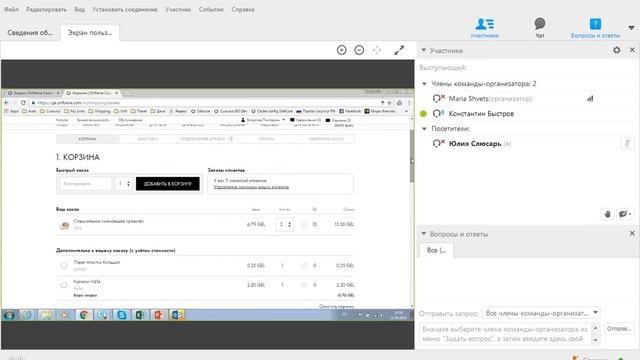Image resolution: width=640 pixels, height=360 pixels.
Task: Click the Очистить корзину link
Action: click(x=336, y=306)
